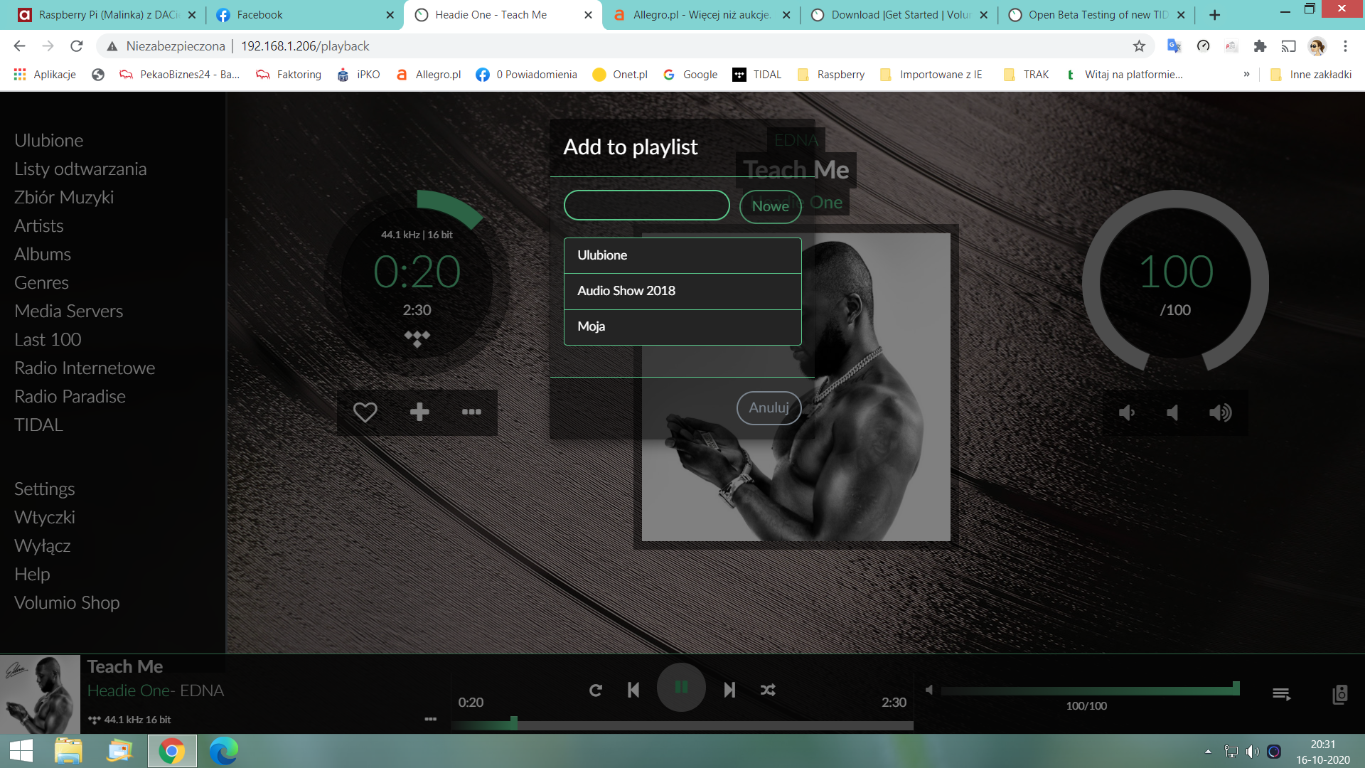
Task: Raise volume with the volume-up icon
Action: (1220, 413)
